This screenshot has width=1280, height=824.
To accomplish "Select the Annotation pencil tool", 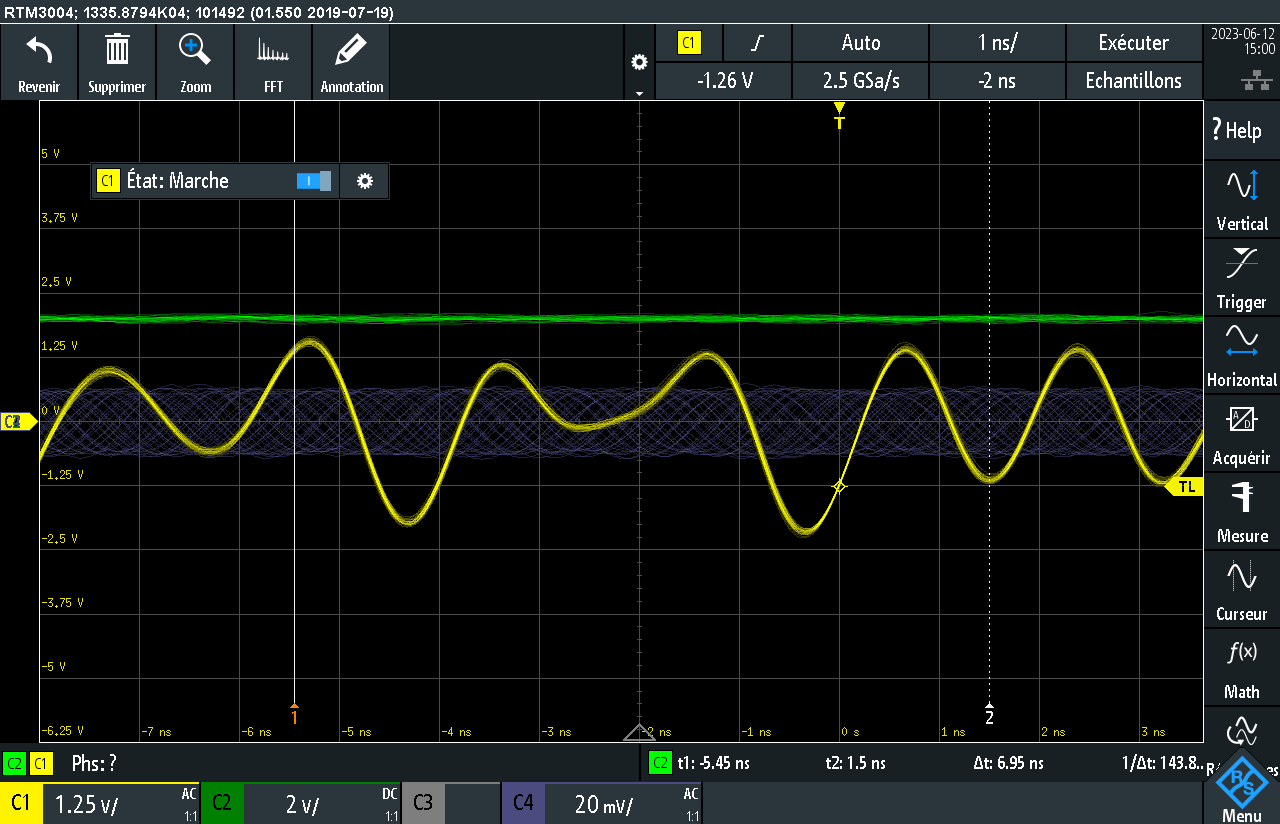I will 351,50.
